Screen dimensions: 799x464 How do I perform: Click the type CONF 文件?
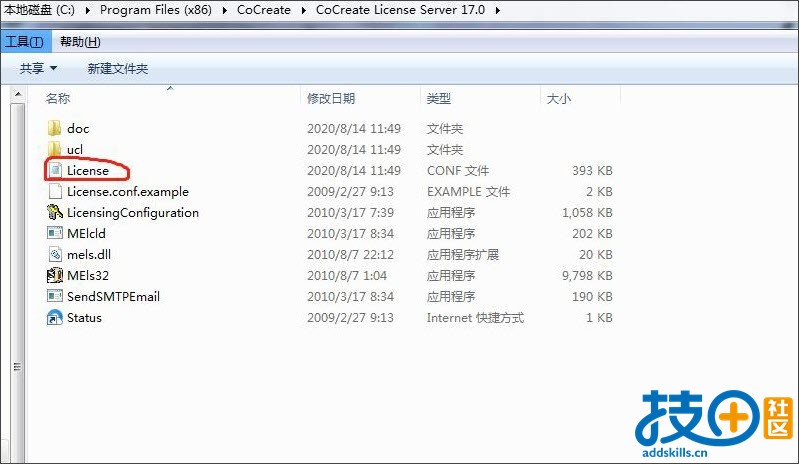[458, 171]
